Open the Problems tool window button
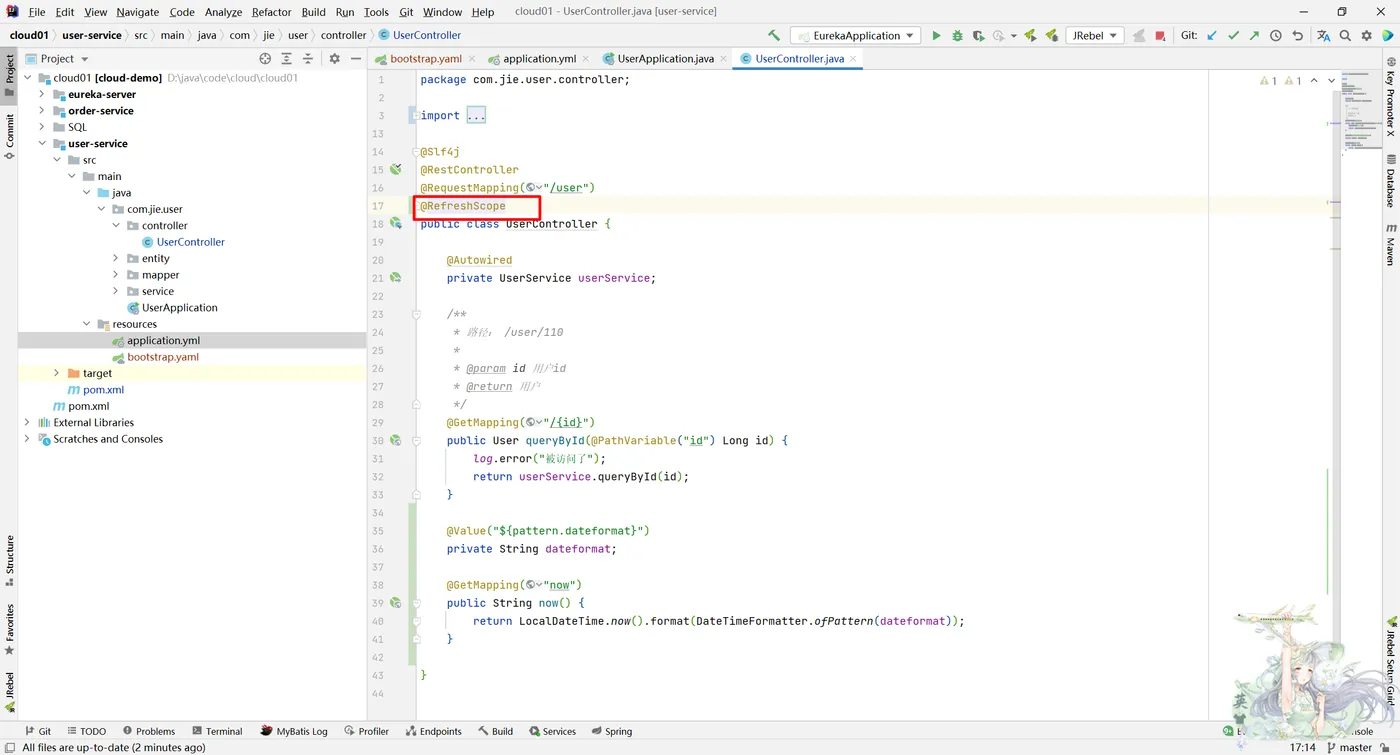Viewport: 1400px width, 755px height. point(149,731)
